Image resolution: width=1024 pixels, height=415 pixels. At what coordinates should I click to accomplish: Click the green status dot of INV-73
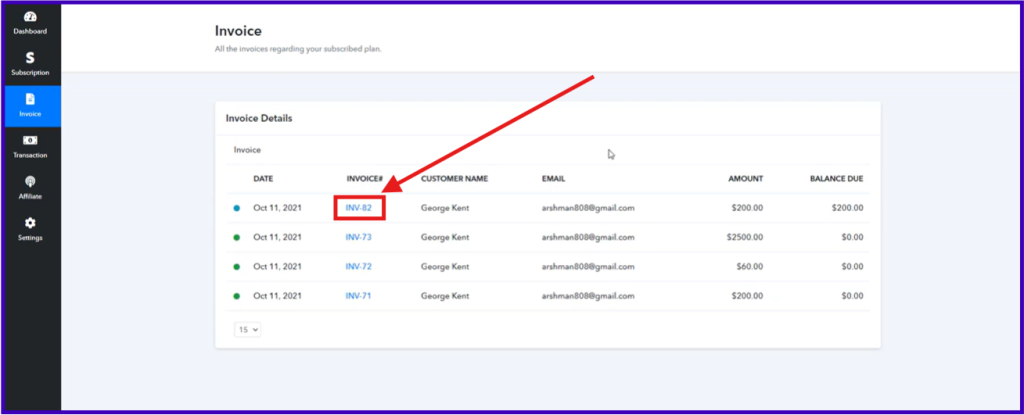pyautogui.click(x=236, y=238)
